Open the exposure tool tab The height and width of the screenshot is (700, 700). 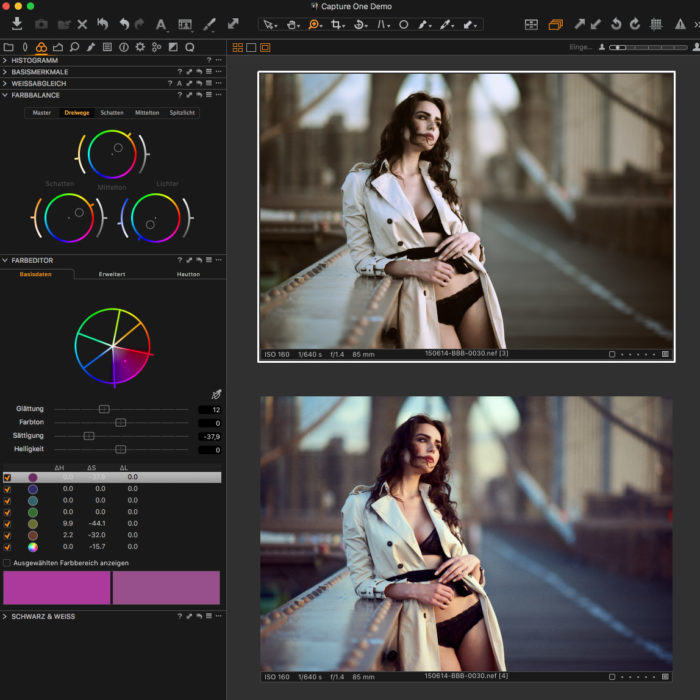pyautogui.click(x=58, y=47)
